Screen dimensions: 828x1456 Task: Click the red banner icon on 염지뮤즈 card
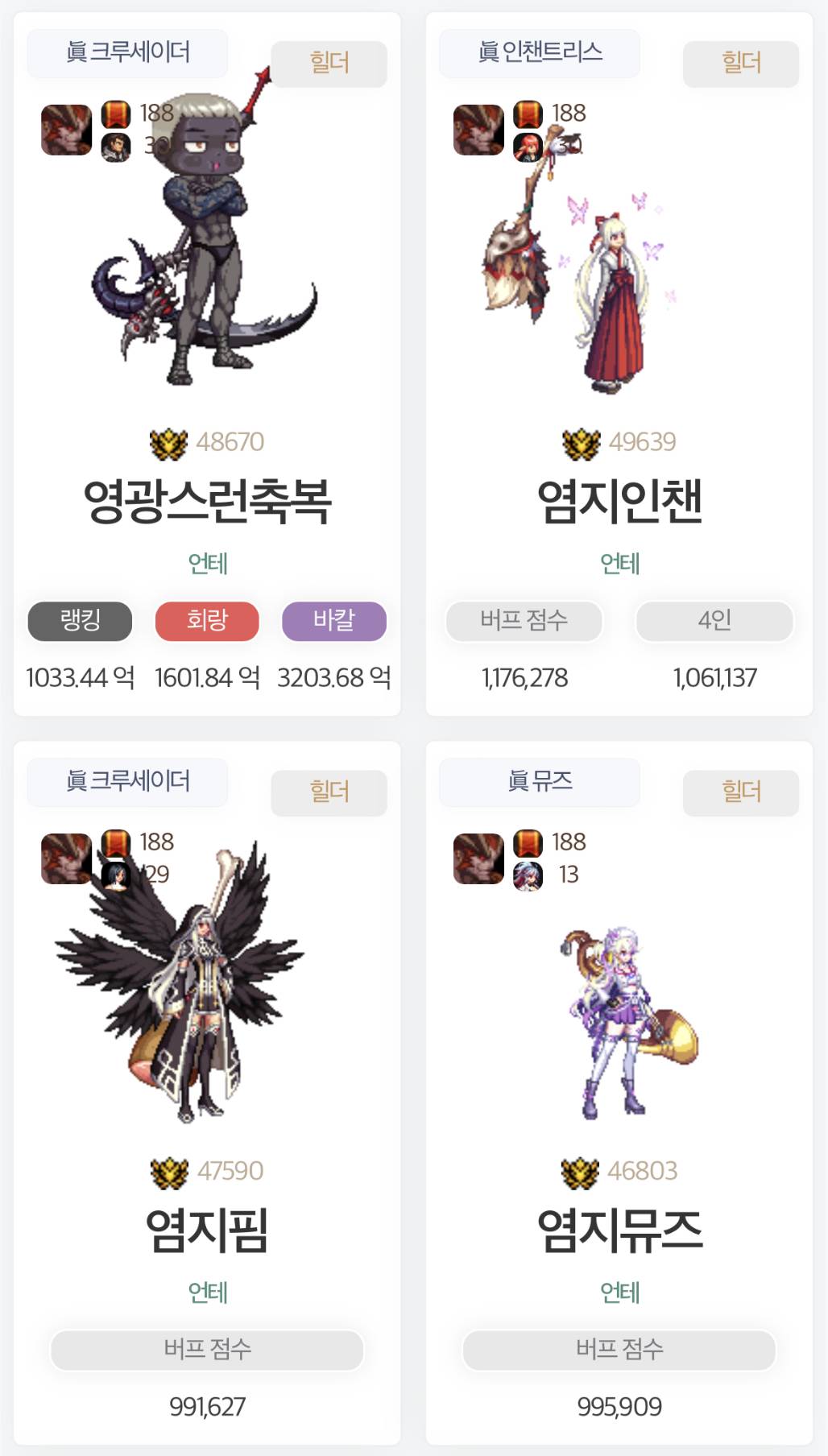pyautogui.click(x=528, y=843)
